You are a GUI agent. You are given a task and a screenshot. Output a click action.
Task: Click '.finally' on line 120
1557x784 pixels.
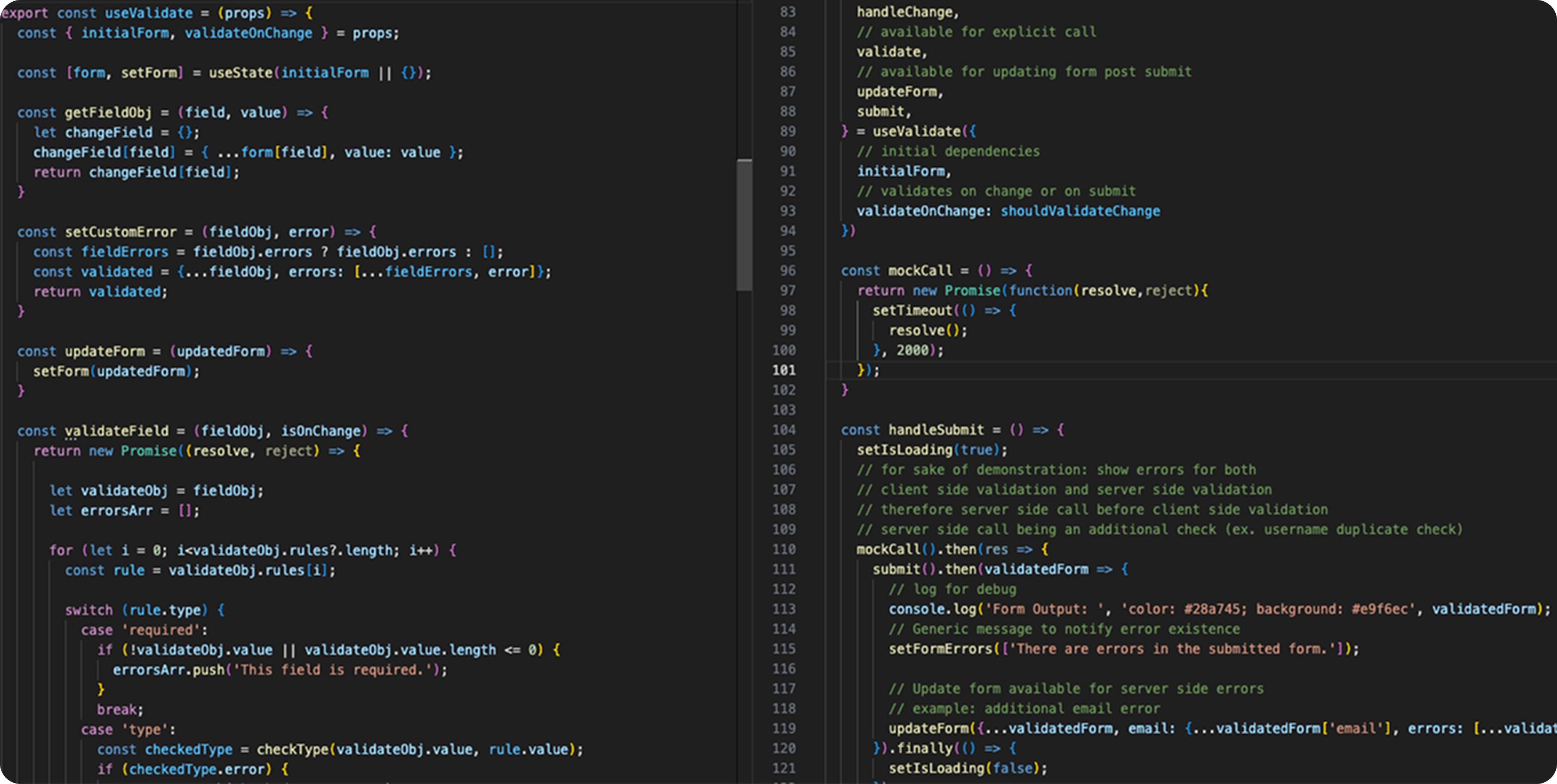924,748
